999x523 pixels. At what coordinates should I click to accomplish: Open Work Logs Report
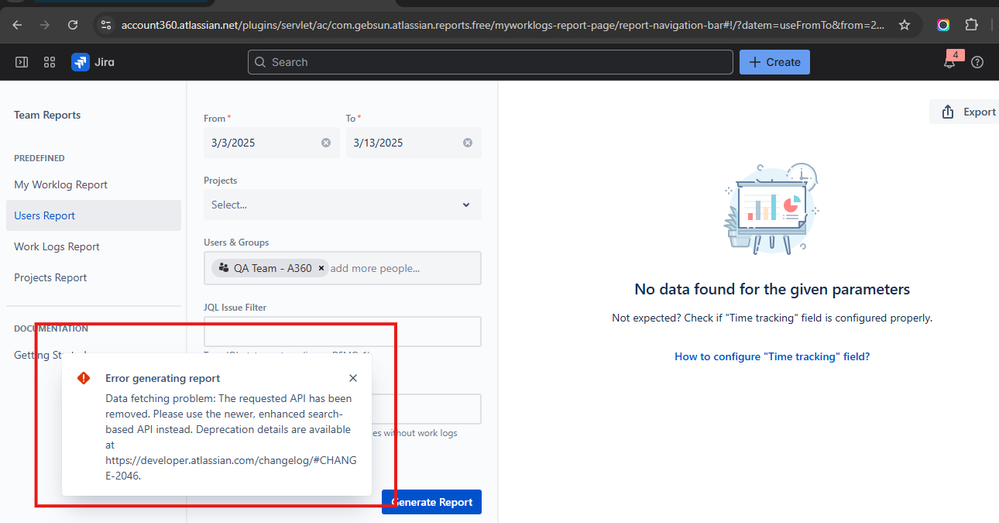57,247
